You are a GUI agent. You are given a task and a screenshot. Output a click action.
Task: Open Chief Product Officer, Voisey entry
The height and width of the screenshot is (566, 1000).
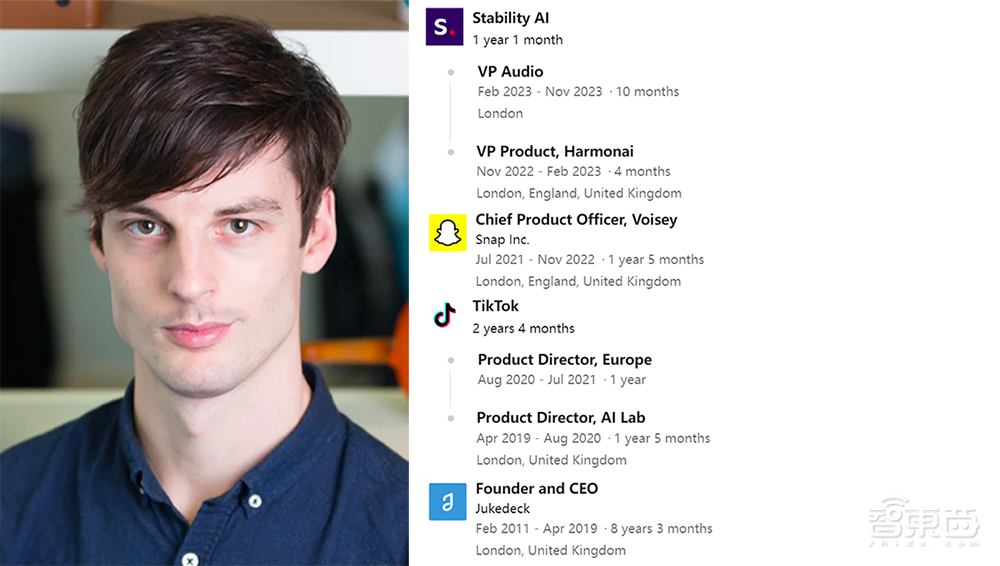(576, 219)
